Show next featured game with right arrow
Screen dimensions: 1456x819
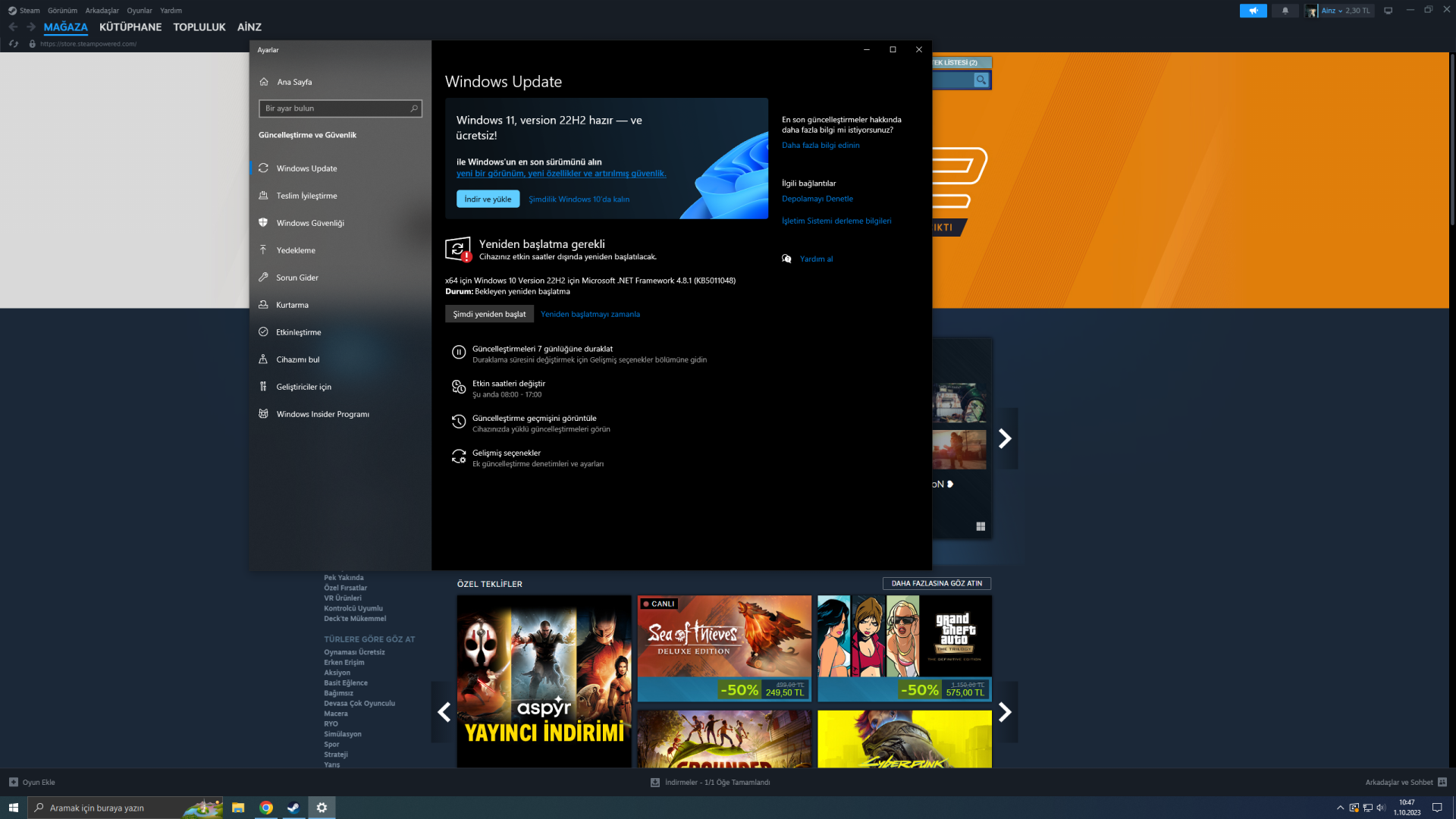(x=1005, y=438)
